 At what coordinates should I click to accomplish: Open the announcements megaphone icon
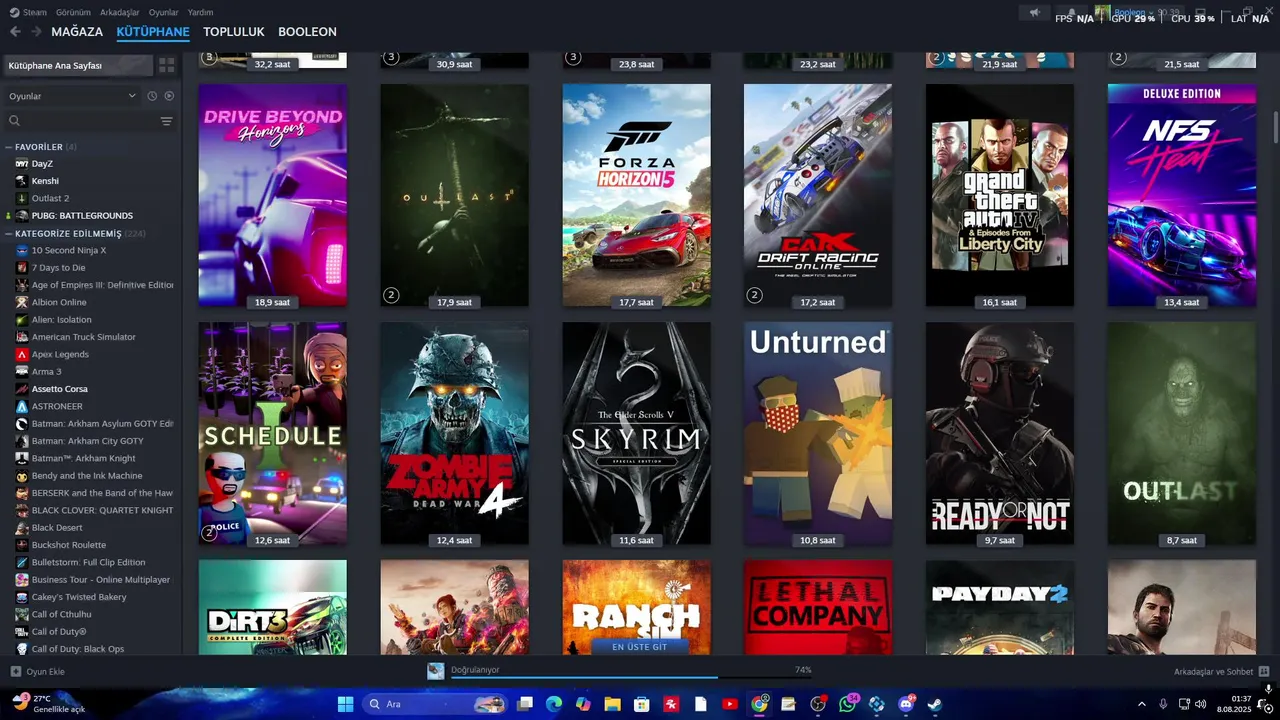(x=1035, y=13)
